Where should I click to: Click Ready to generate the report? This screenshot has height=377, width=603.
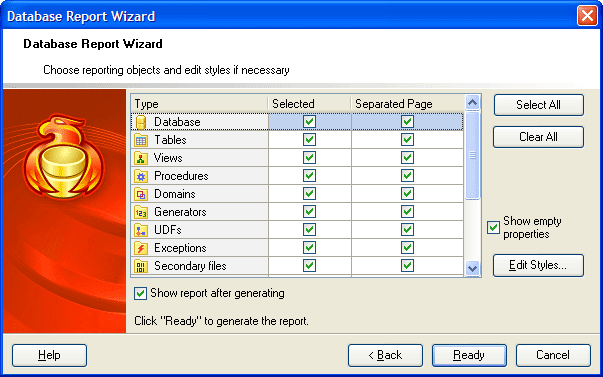pos(469,355)
